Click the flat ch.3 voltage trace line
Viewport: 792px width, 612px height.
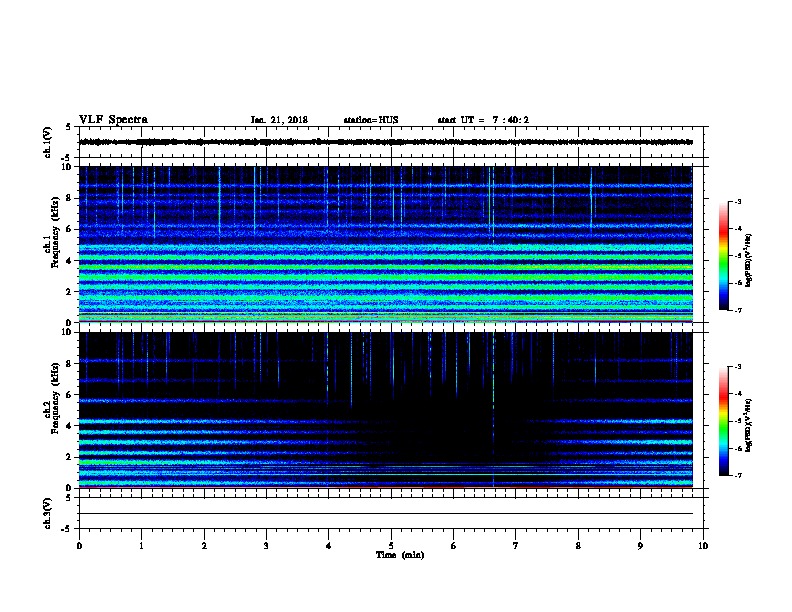click(x=386, y=514)
